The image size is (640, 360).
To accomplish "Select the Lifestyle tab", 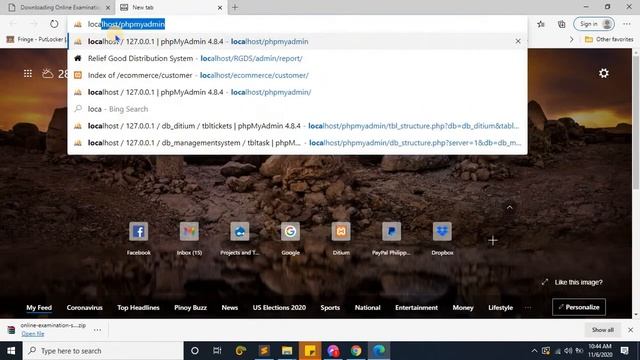I will click(x=500, y=307).
